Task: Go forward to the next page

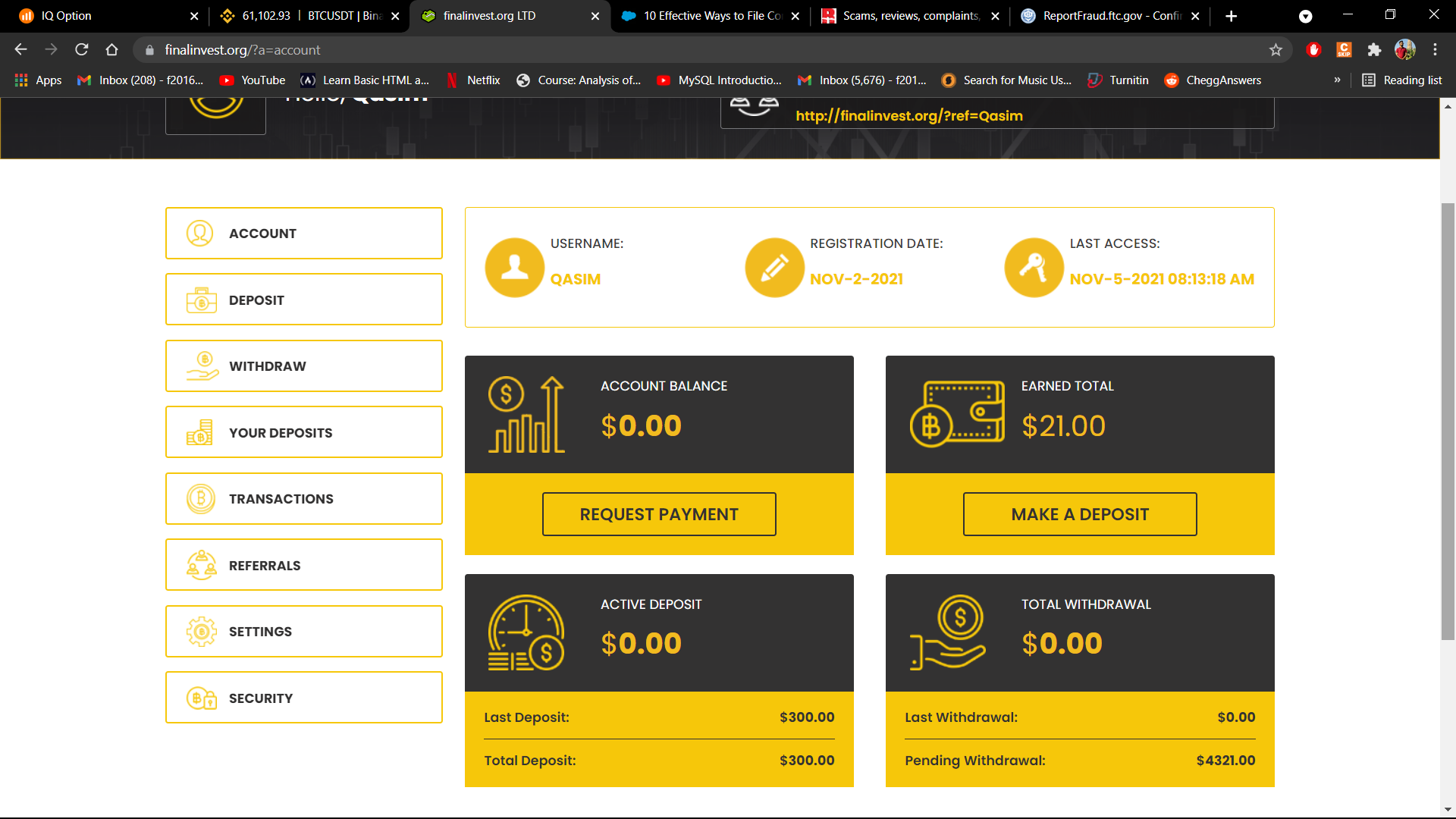Action: point(51,49)
